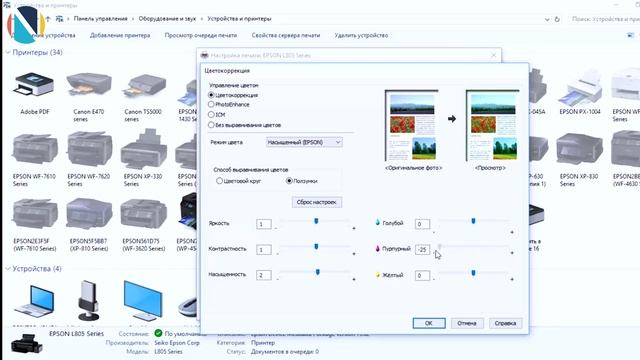Click the Сброс настроек button
This screenshot has height=360, width=640.
tap(317, 202)
